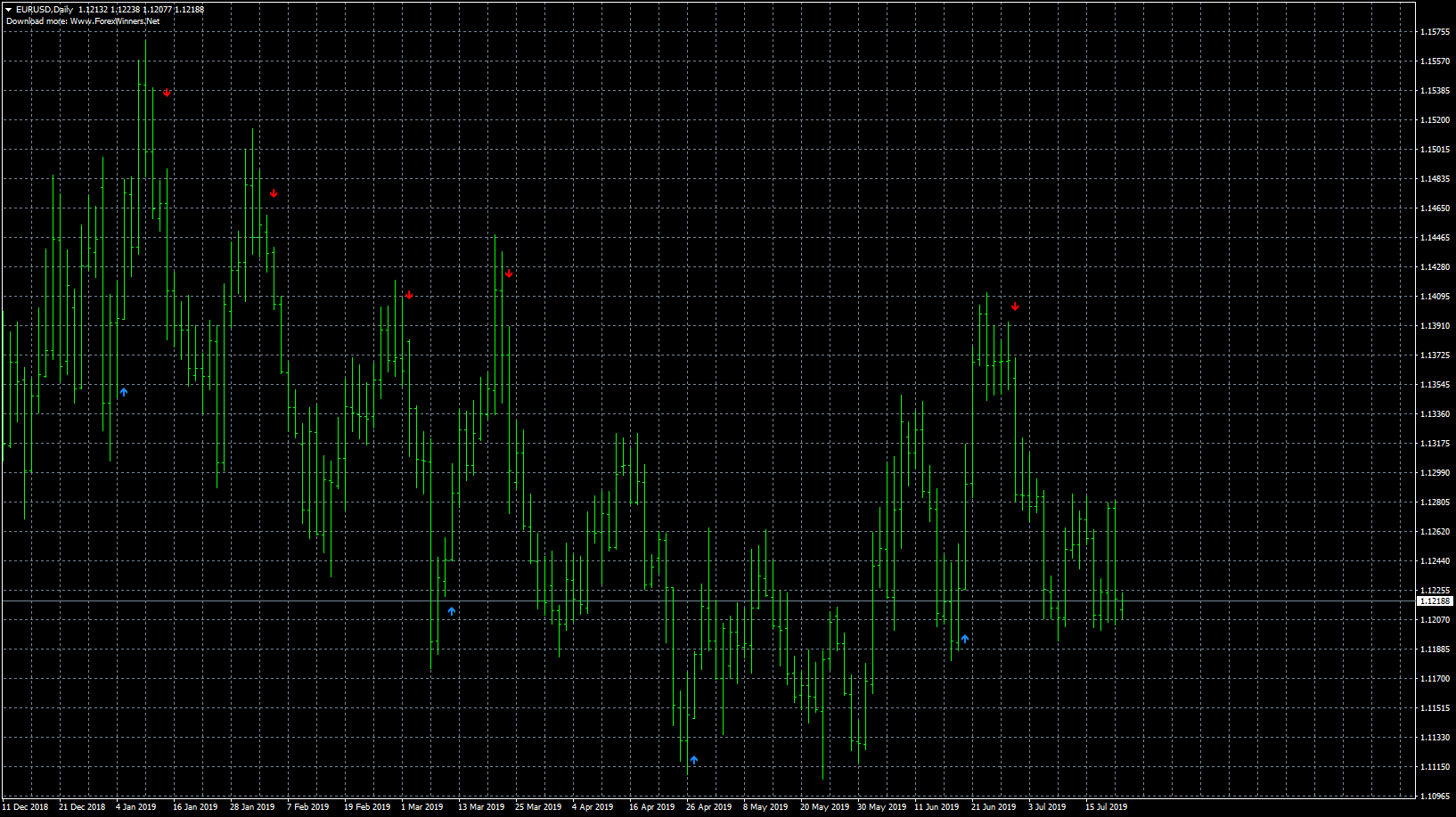1456x817 pixels.
Task: Click the 7 Feb 2019 date label
Action: click(308, 807)
